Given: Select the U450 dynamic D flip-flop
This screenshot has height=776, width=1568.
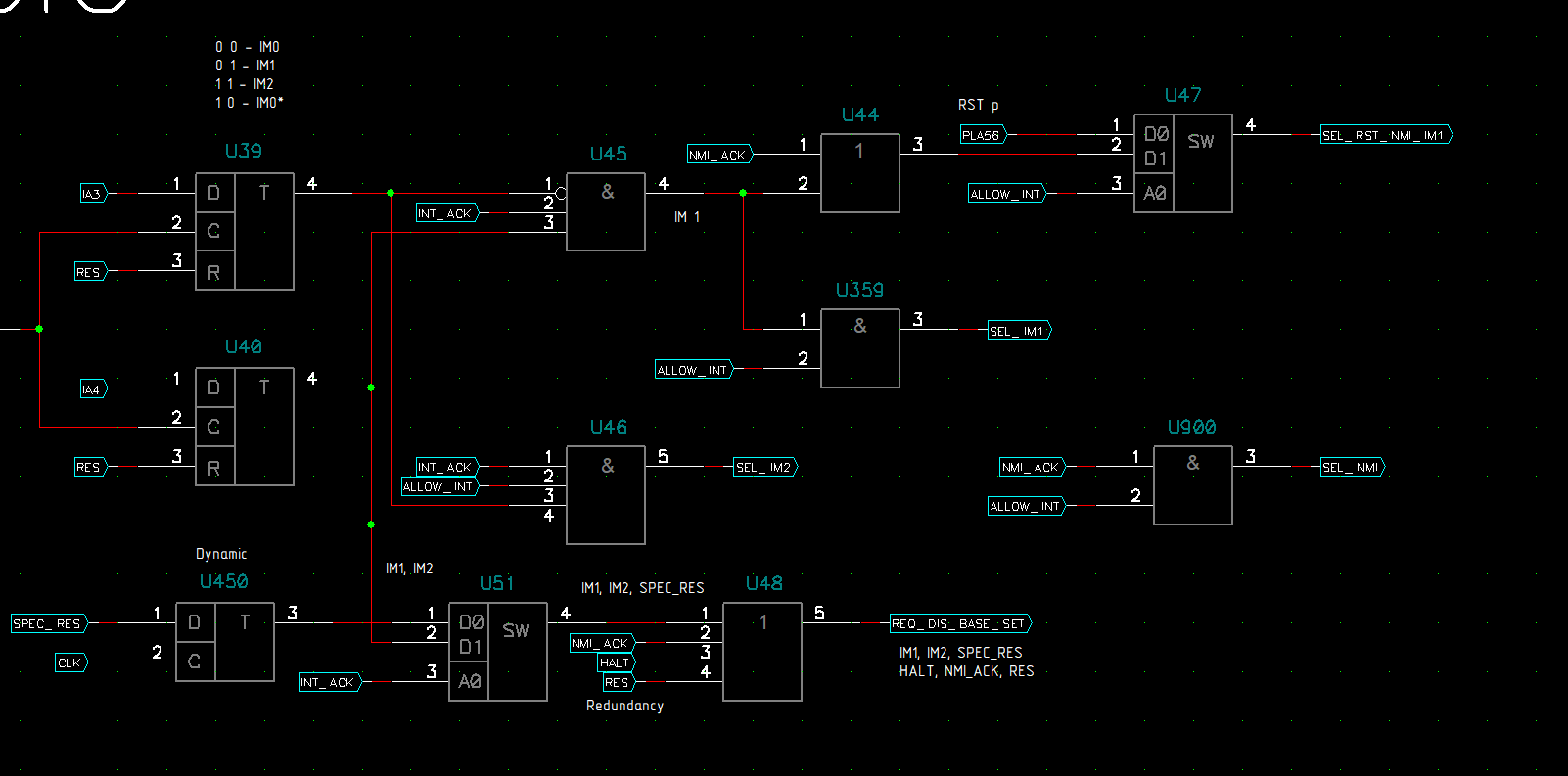Looking at the screenshot, I should coord(224,641).
